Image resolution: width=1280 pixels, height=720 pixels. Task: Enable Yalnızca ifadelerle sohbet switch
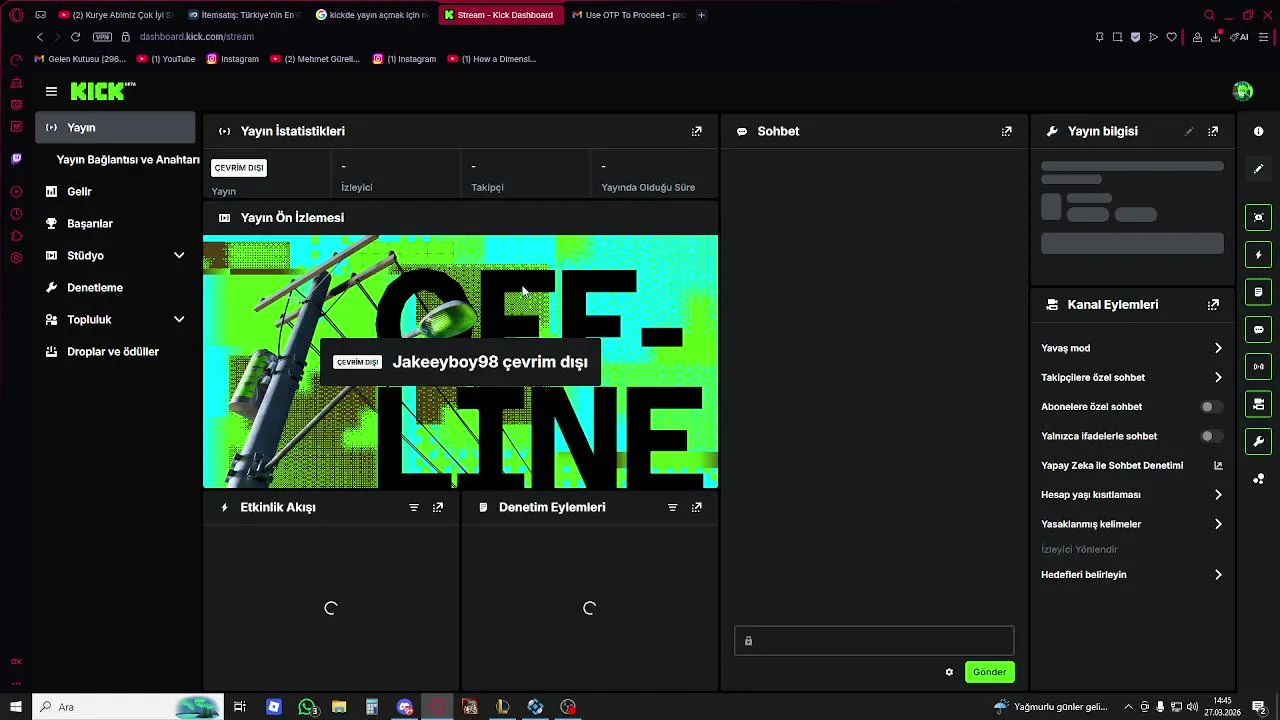(x=1211, y=436)
